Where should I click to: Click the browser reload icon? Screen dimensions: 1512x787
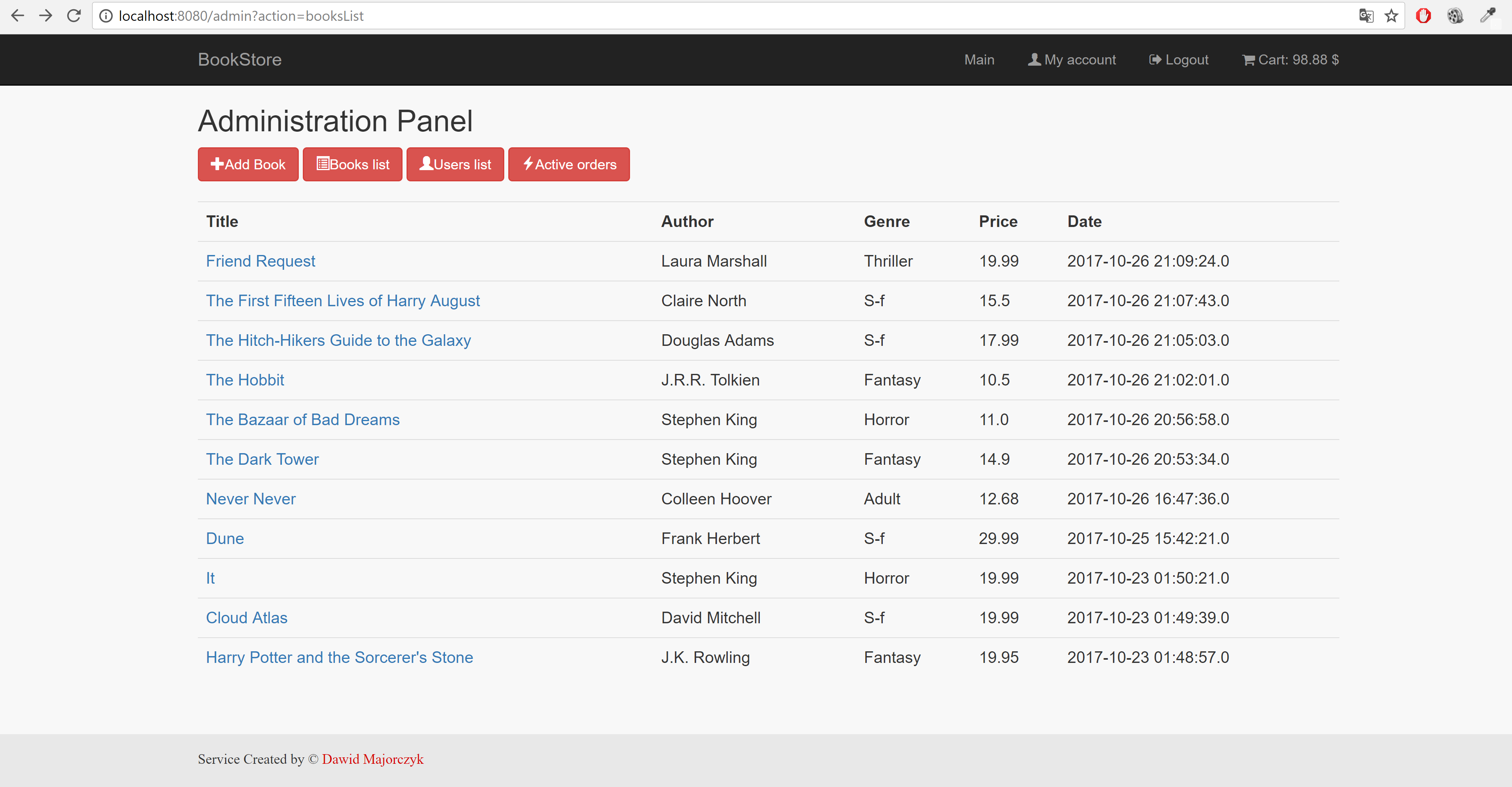73,16
